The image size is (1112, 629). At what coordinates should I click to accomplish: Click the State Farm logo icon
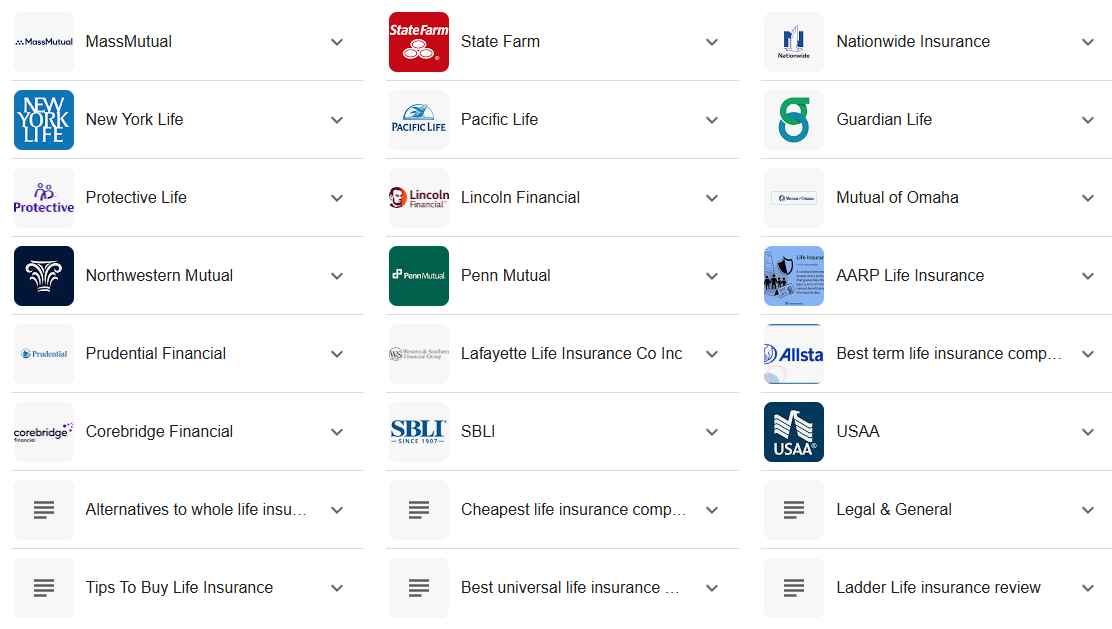click(x=418, y=42)
